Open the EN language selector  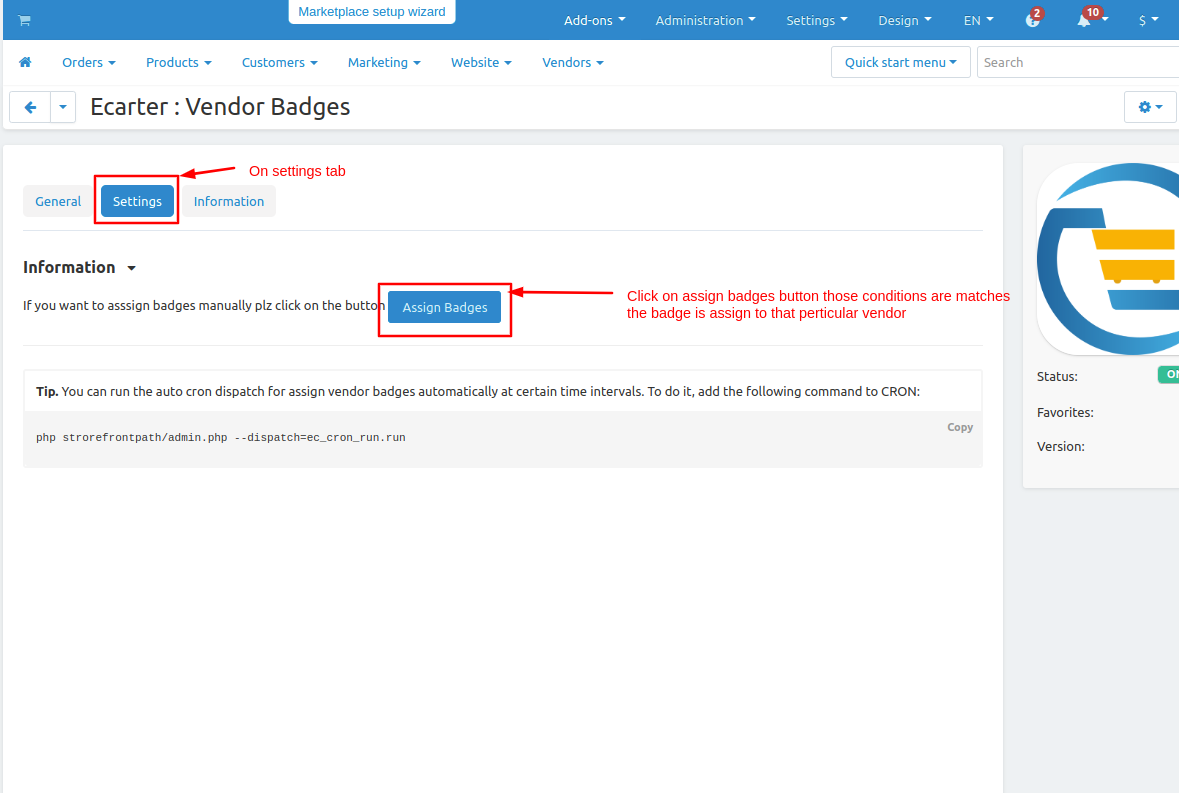[978, 20]
